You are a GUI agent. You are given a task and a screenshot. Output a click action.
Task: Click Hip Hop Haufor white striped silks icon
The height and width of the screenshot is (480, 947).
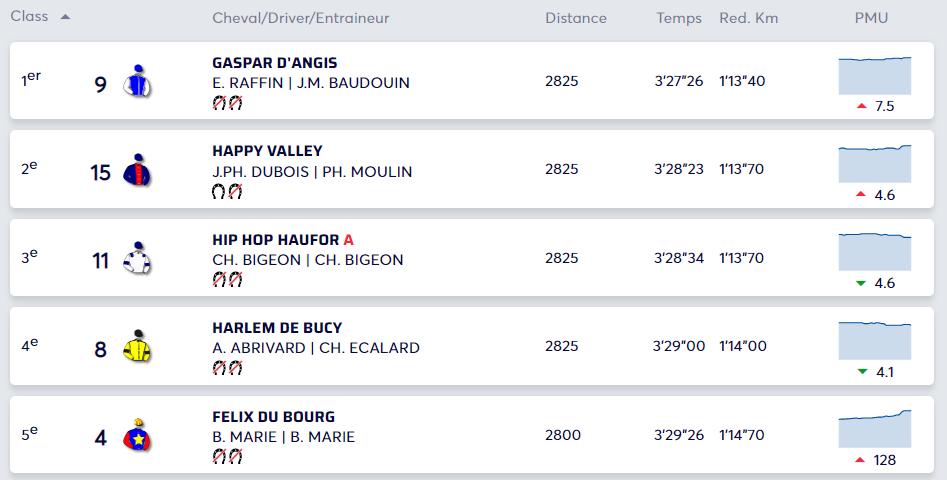137,258
